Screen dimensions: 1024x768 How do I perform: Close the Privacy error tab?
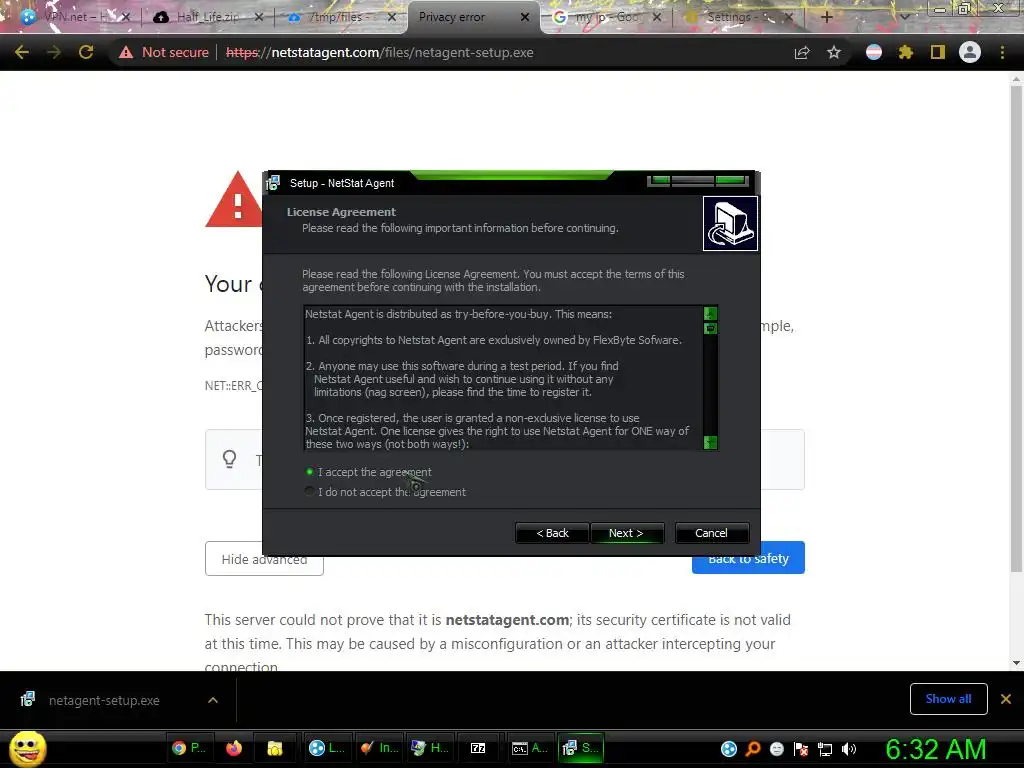coord(524,17)
